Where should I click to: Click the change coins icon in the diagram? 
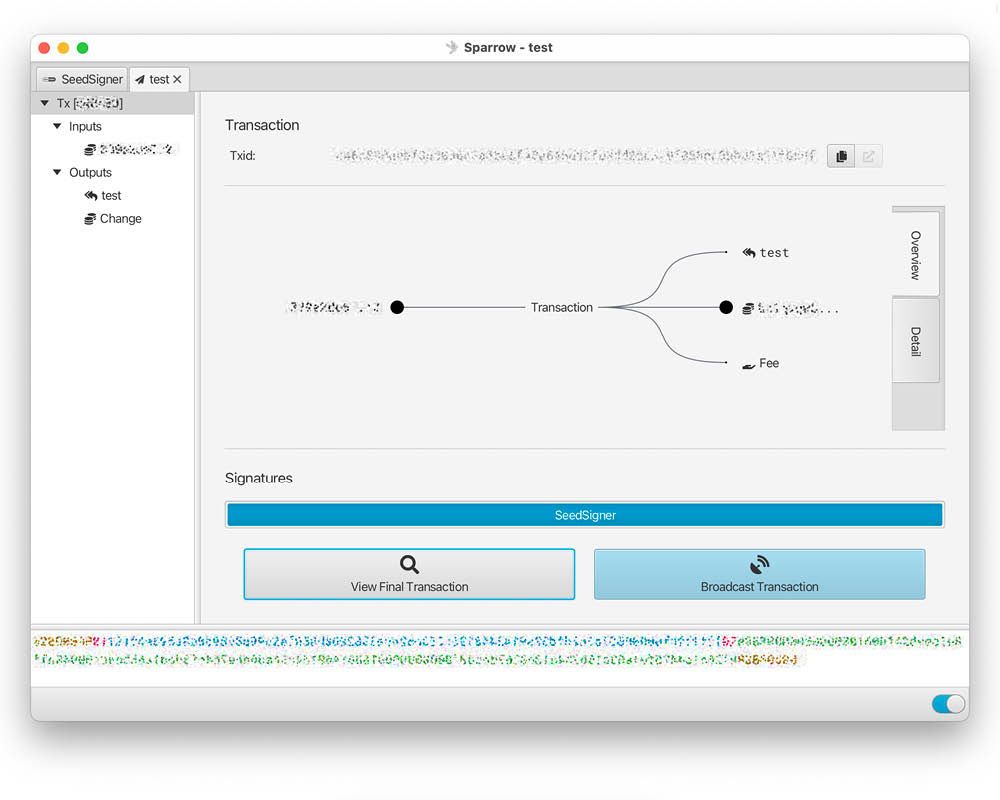pyautogui.click(x=748, y=308)
